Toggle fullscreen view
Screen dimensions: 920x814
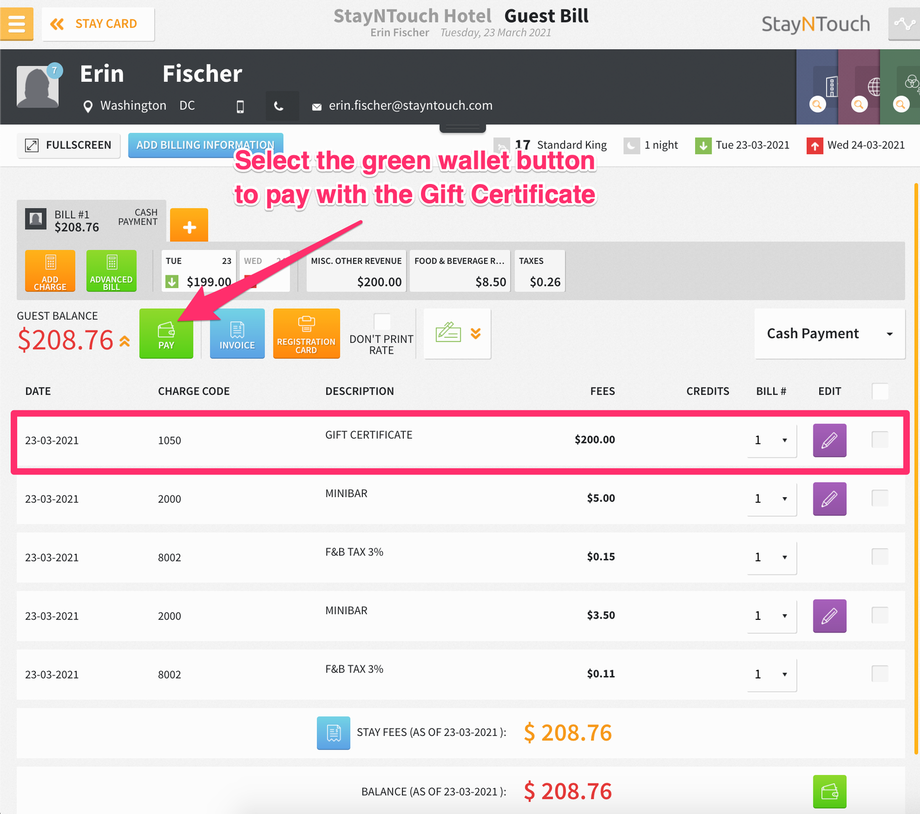[x=69, y=145]
